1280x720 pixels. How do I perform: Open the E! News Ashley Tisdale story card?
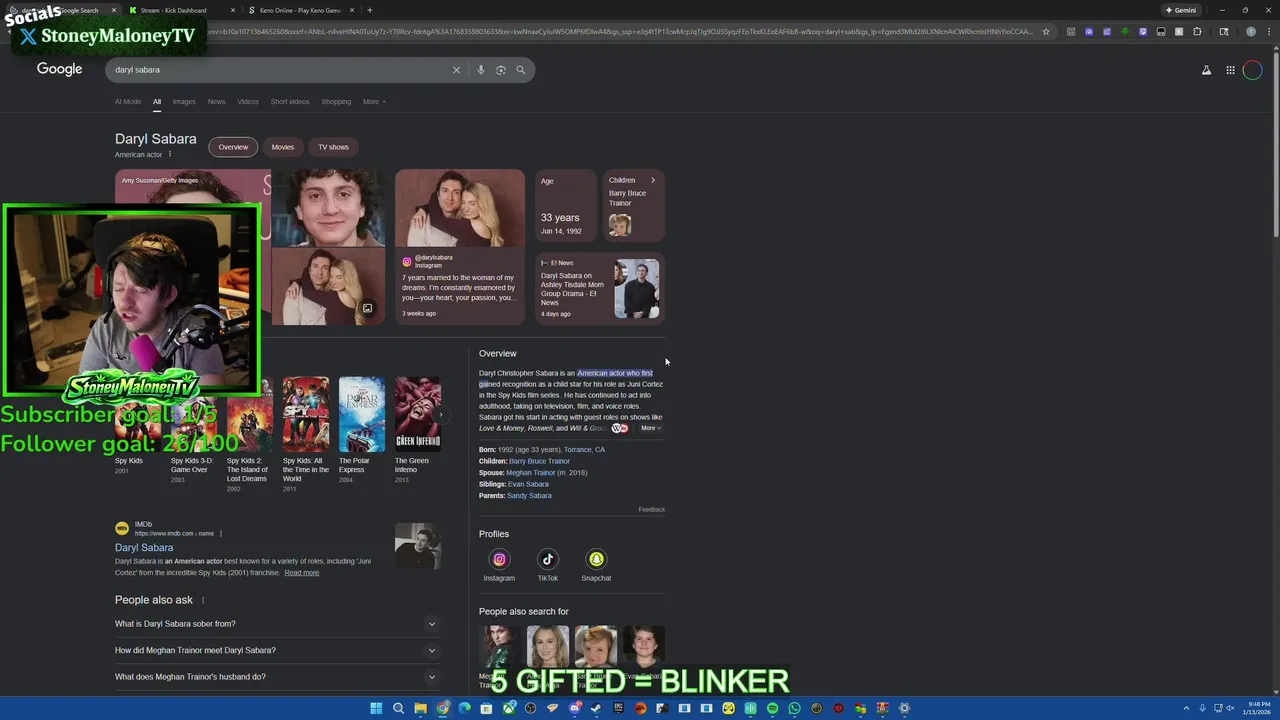point(600,288)
